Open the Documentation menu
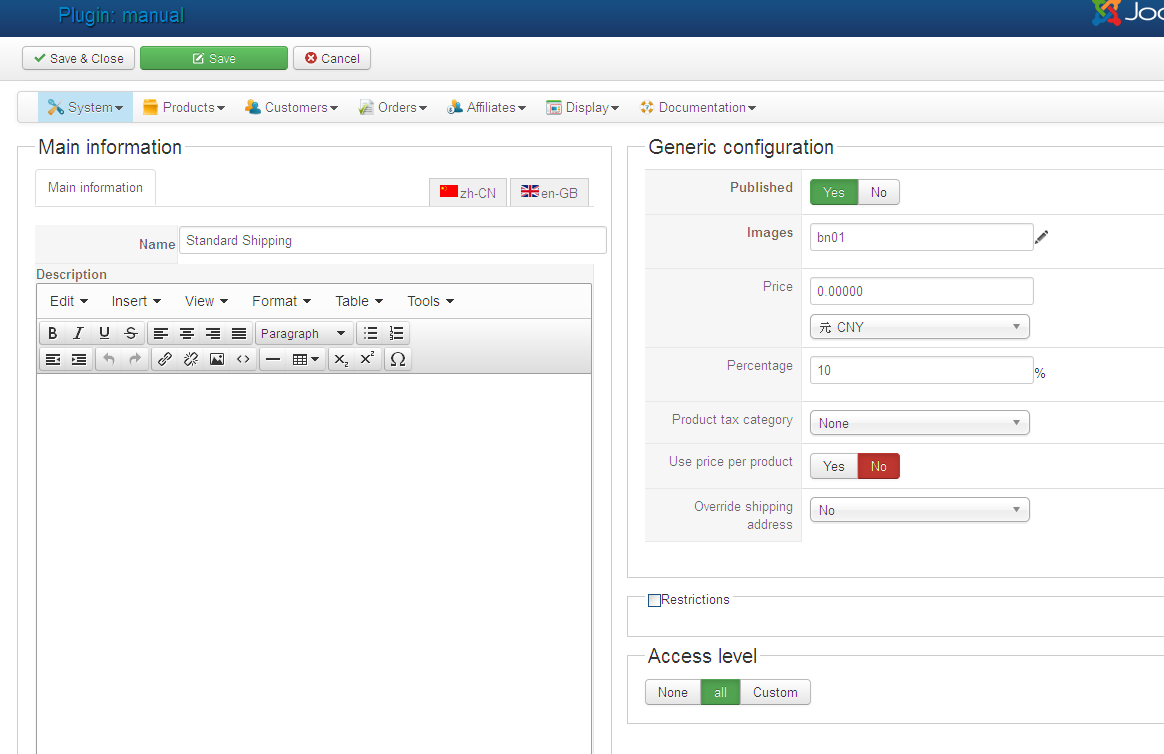Image resolution: width=1164 pixels, height=754 pixels. pos(698,108)
